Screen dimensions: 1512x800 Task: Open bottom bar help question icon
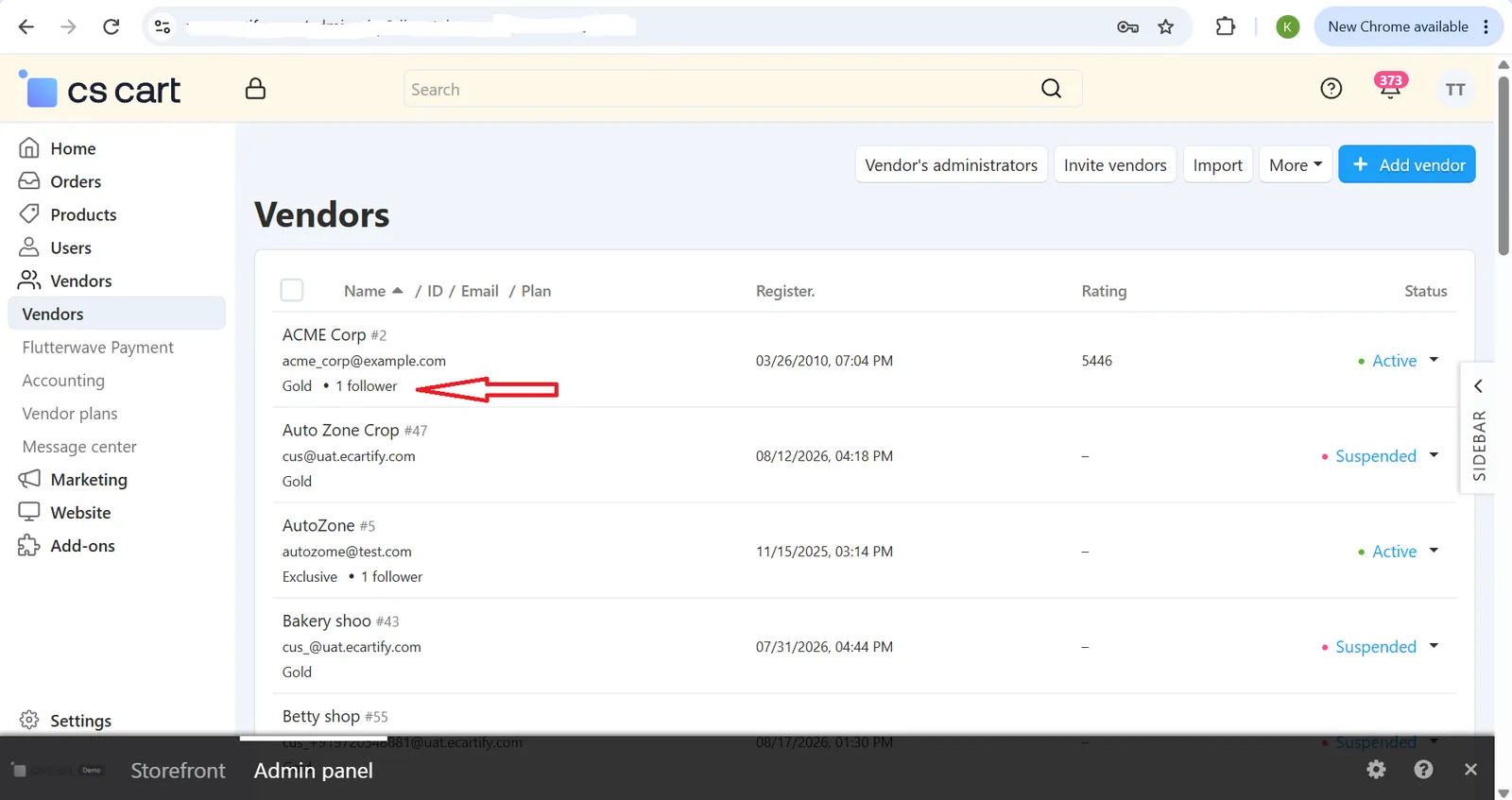[x=1423, y=770]
